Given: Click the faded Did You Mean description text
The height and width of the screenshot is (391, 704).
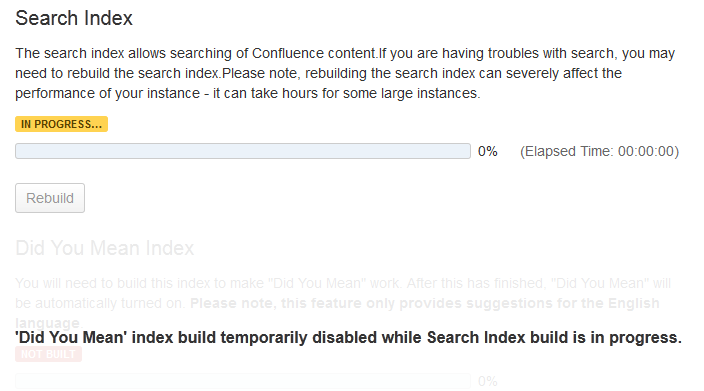Looking at the screenshot, I should tap(343, 303).
